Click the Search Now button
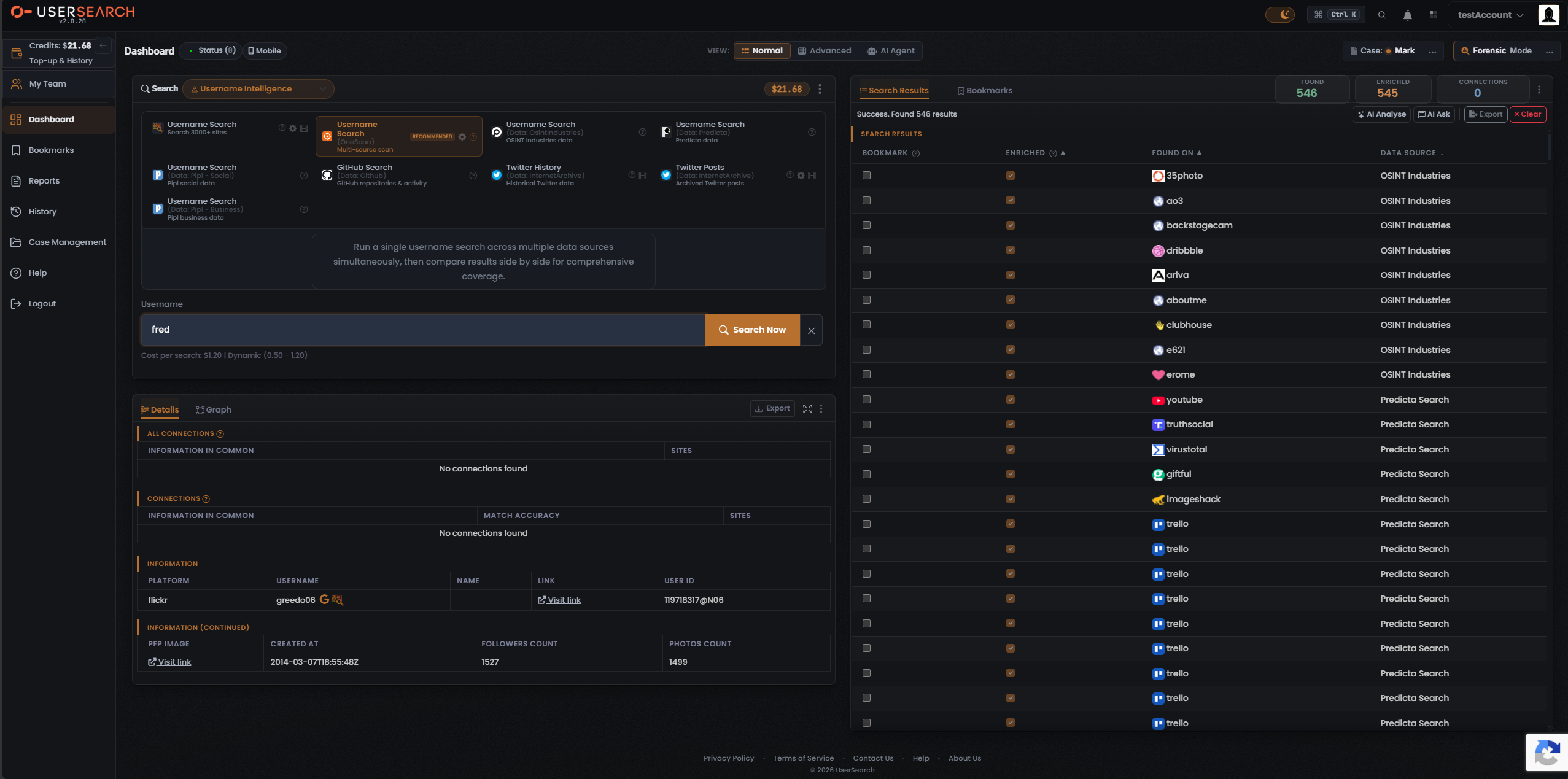Image resolution: width=1568 pixels, height=779 pixels. (752, 330)
